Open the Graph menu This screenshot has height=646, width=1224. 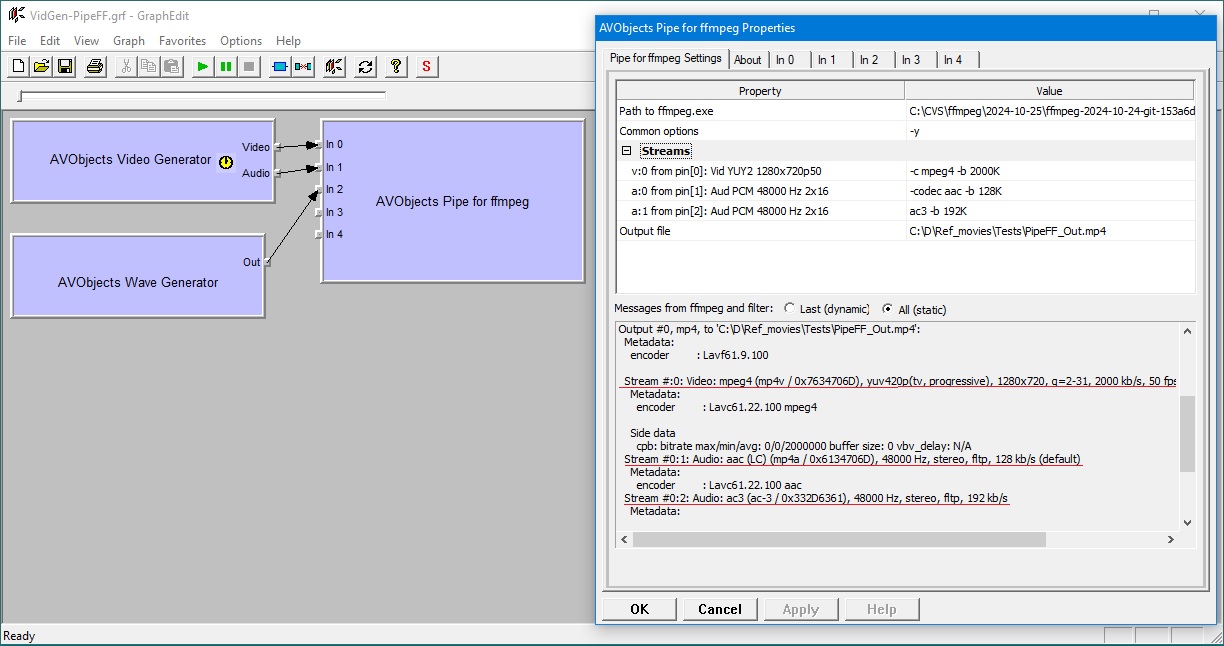point(129,41)
